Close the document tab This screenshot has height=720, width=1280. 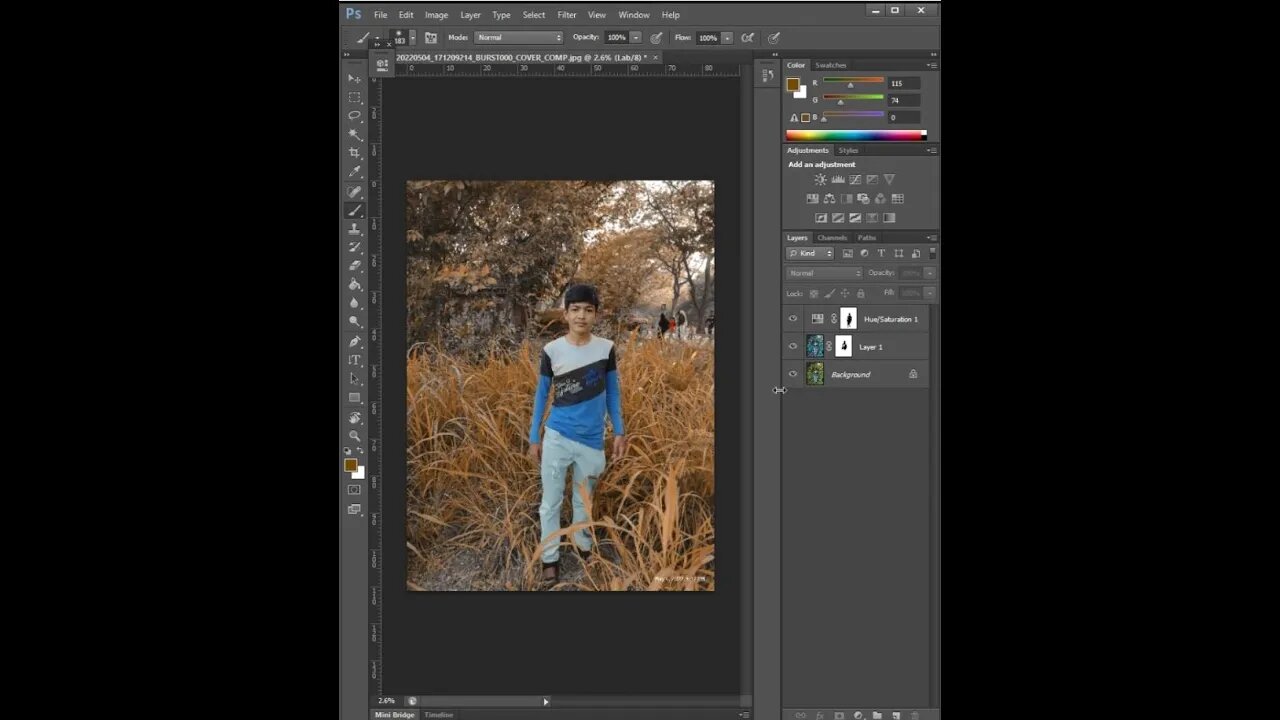click(656, 57)
